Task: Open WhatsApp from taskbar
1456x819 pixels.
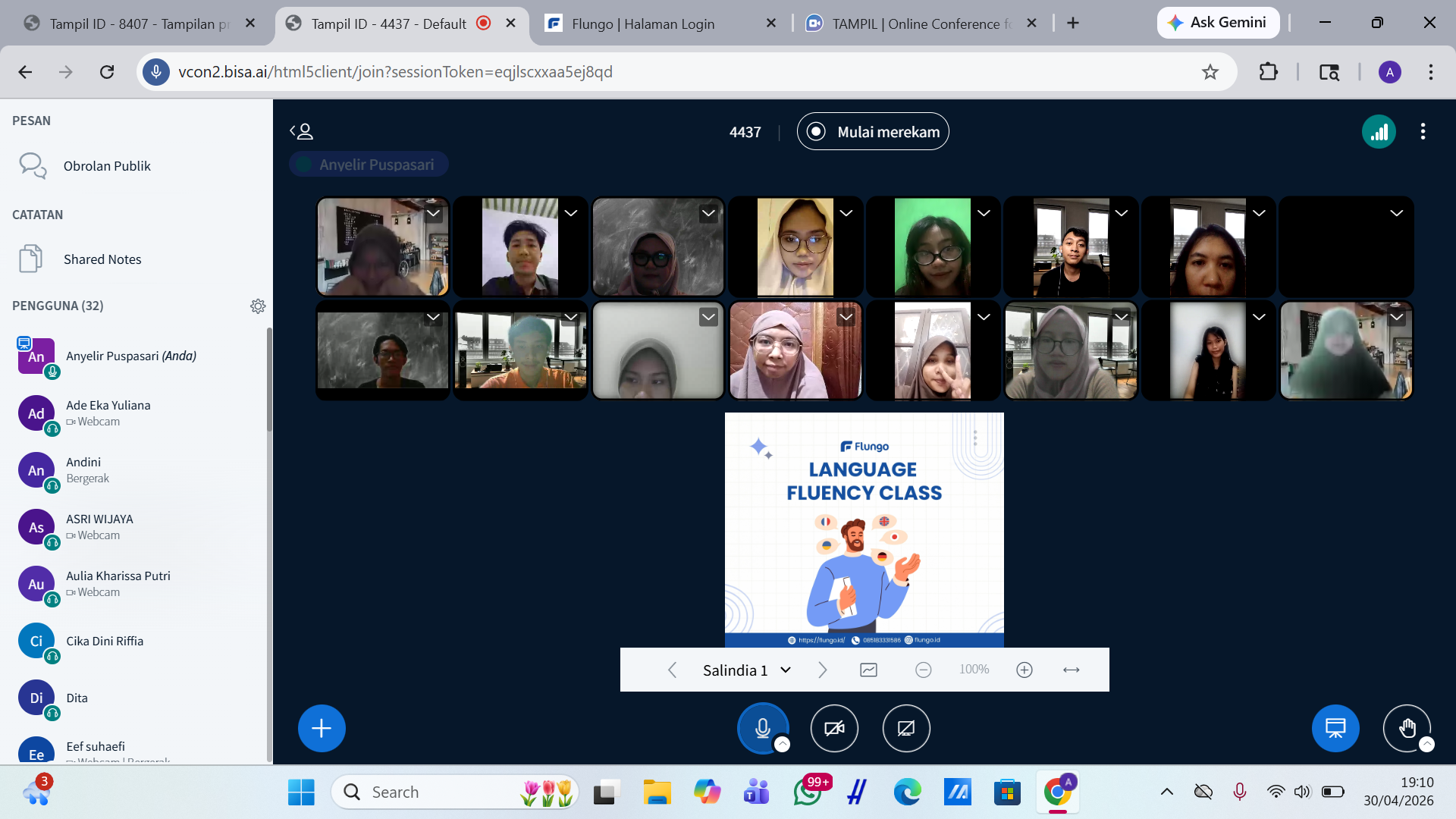Action: tap(808, 792)
